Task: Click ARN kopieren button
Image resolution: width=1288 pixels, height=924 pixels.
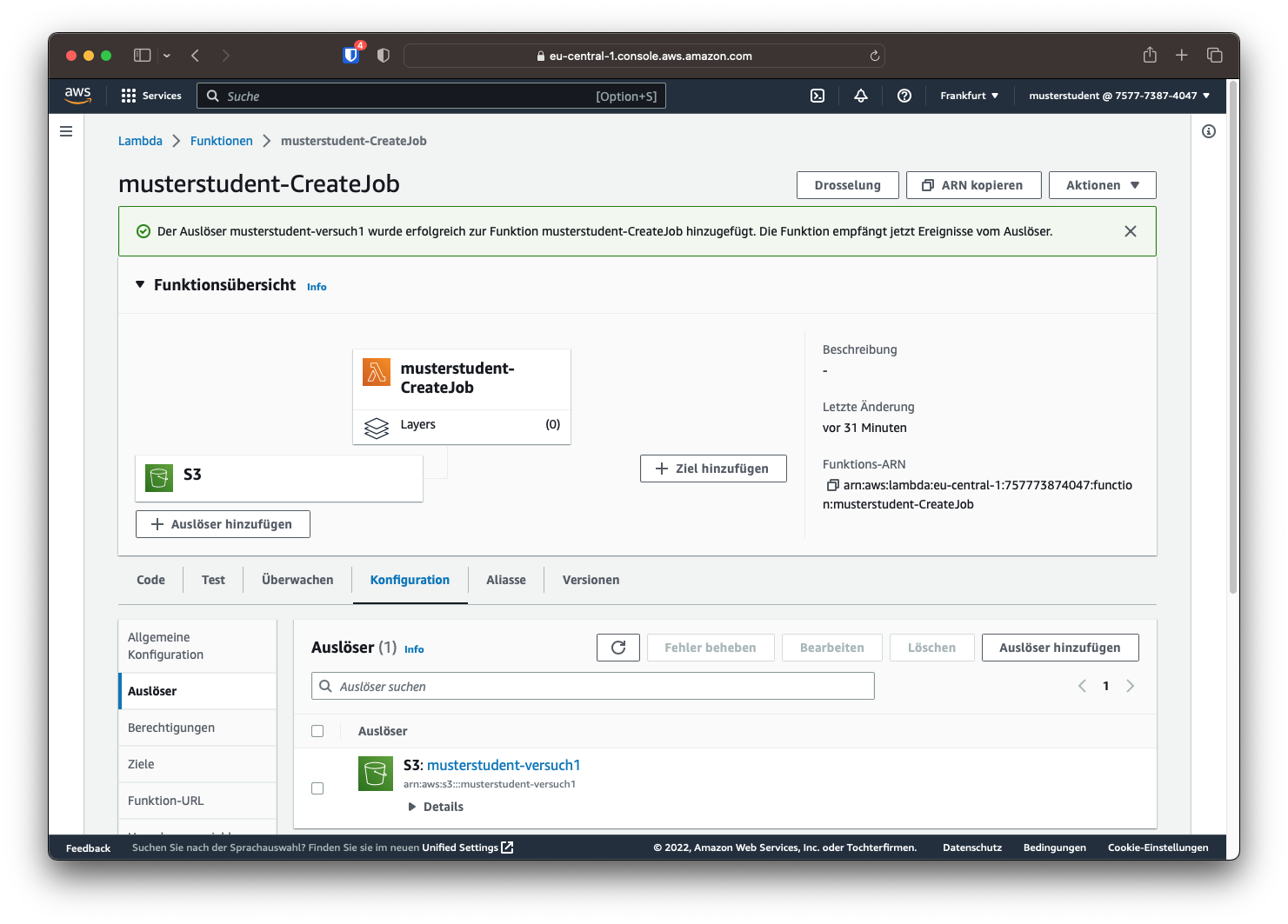Action: pyautogui.click(x=974, y=185)
